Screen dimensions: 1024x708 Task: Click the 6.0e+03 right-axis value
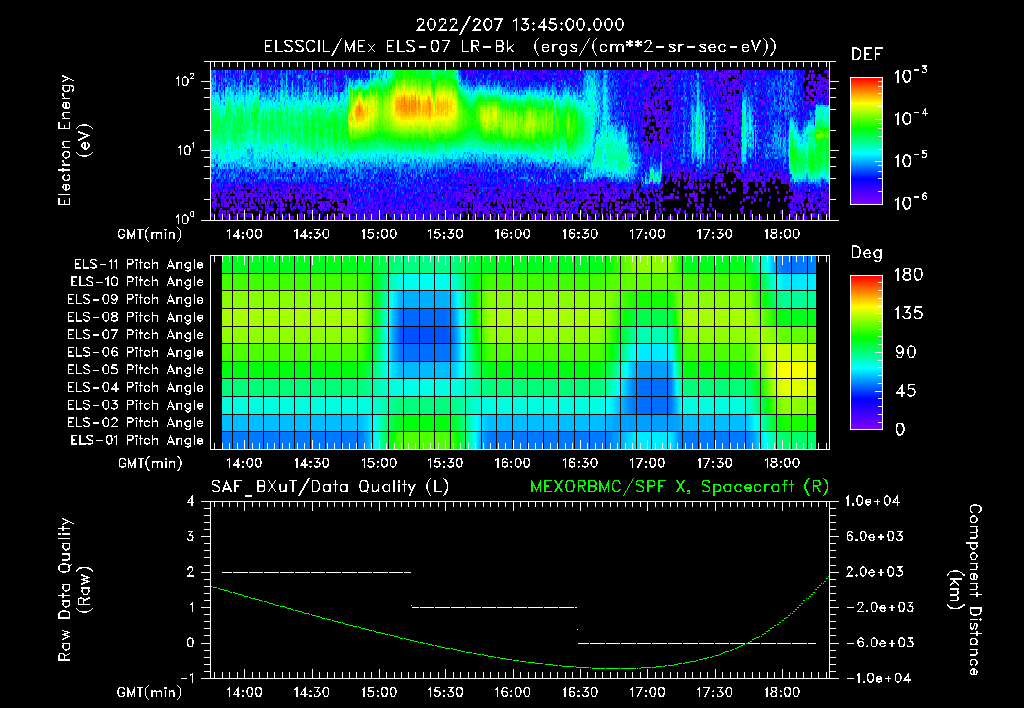click(876, 537)
